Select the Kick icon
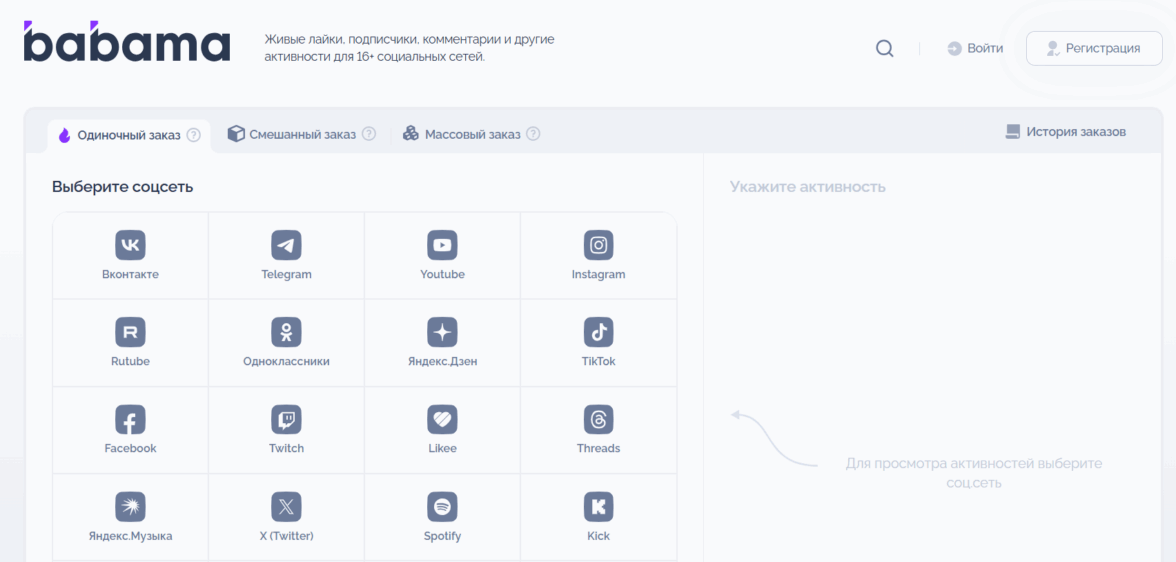The width and height of the screenshot is (1176, 562). pos(598,507)
